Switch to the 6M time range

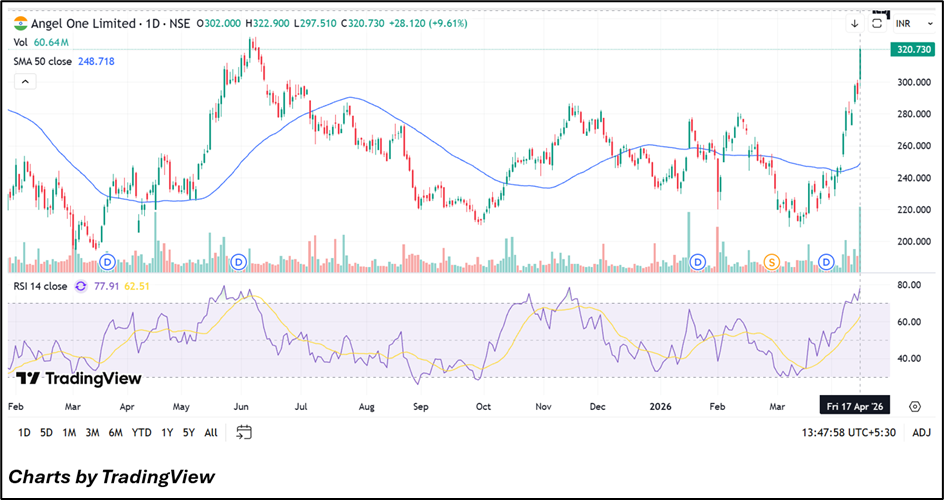(116, 432)
